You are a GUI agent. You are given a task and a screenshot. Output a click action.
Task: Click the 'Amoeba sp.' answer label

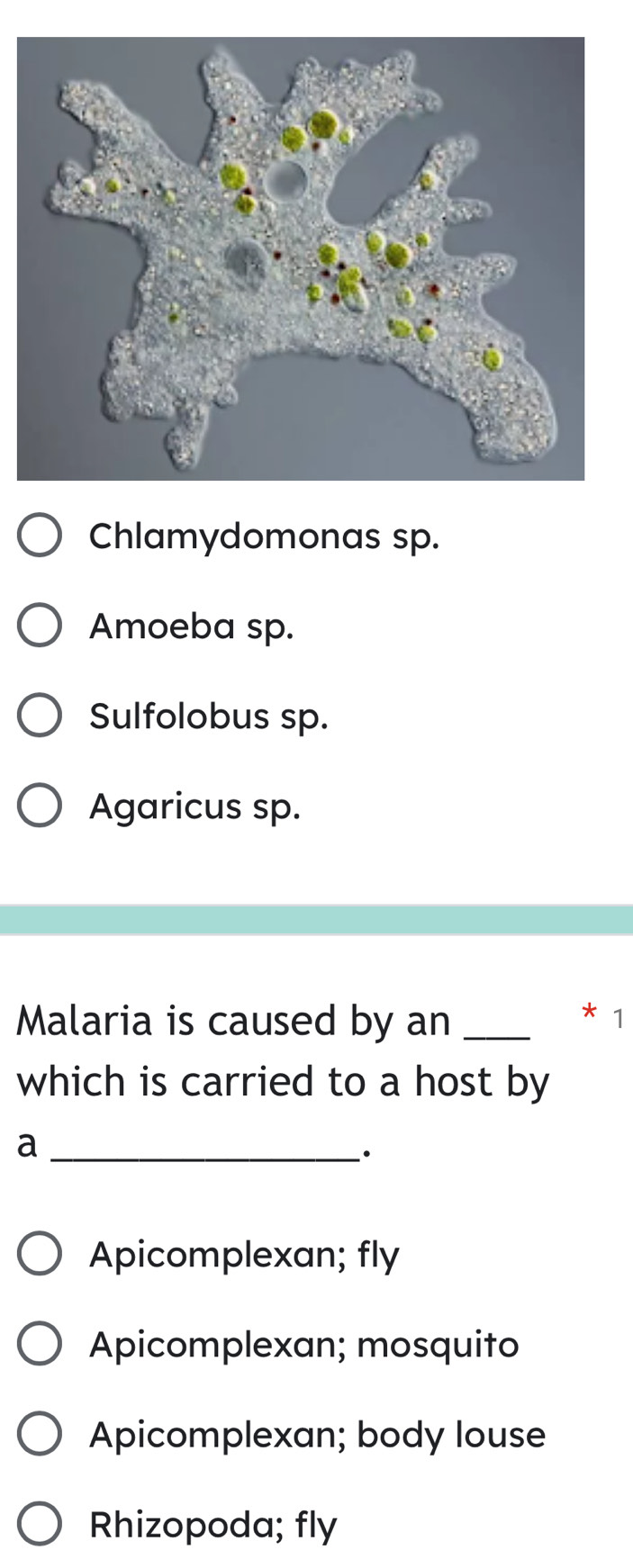tap(192, 626)
